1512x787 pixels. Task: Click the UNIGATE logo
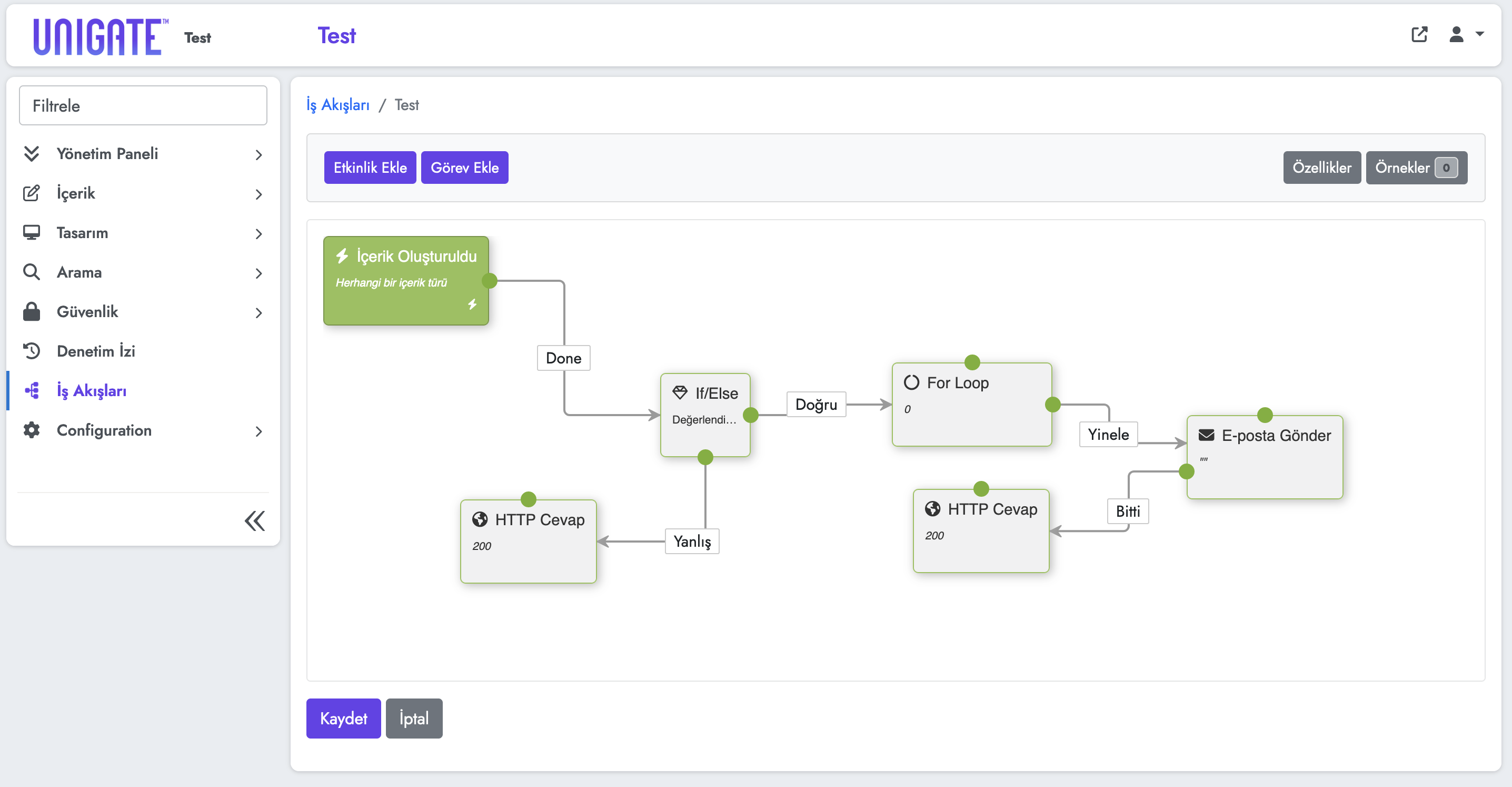tap(101, 36)
